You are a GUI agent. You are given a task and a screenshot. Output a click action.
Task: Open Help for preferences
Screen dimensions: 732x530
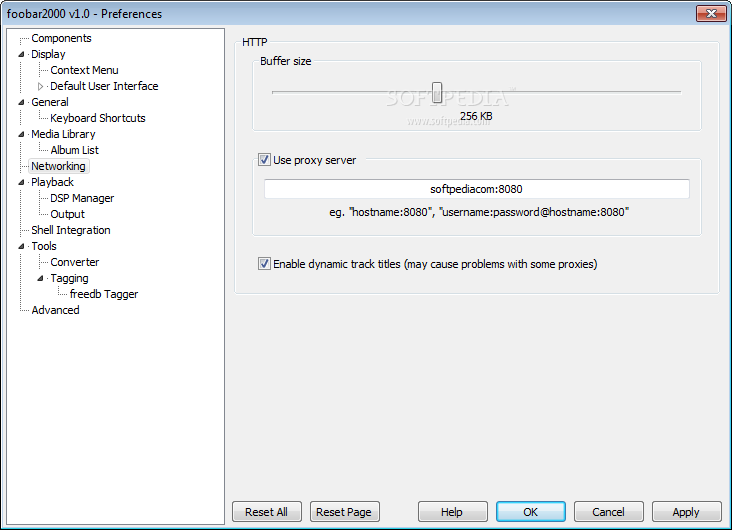click(x=453, y=512)
